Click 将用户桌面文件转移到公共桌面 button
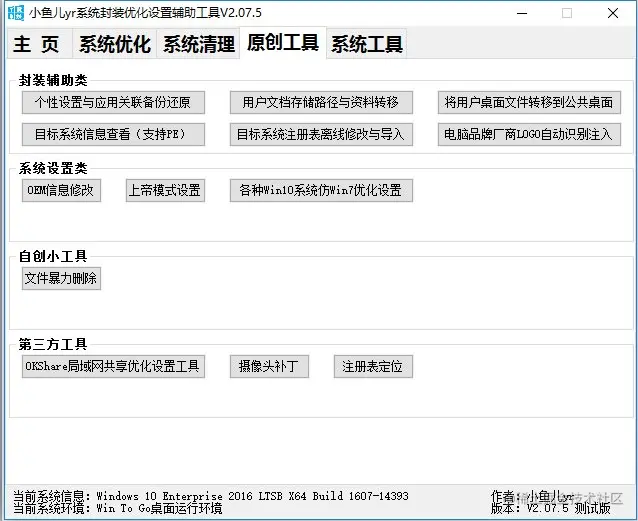The height and width of the screenshot is (521, 638). point(529,102)
